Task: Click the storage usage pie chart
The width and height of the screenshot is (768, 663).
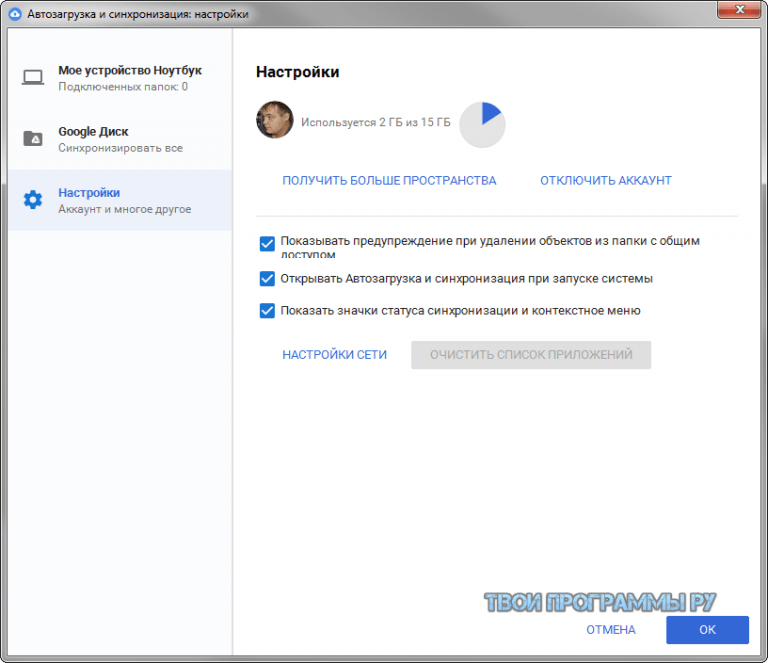Action: [x=482, y=124]
